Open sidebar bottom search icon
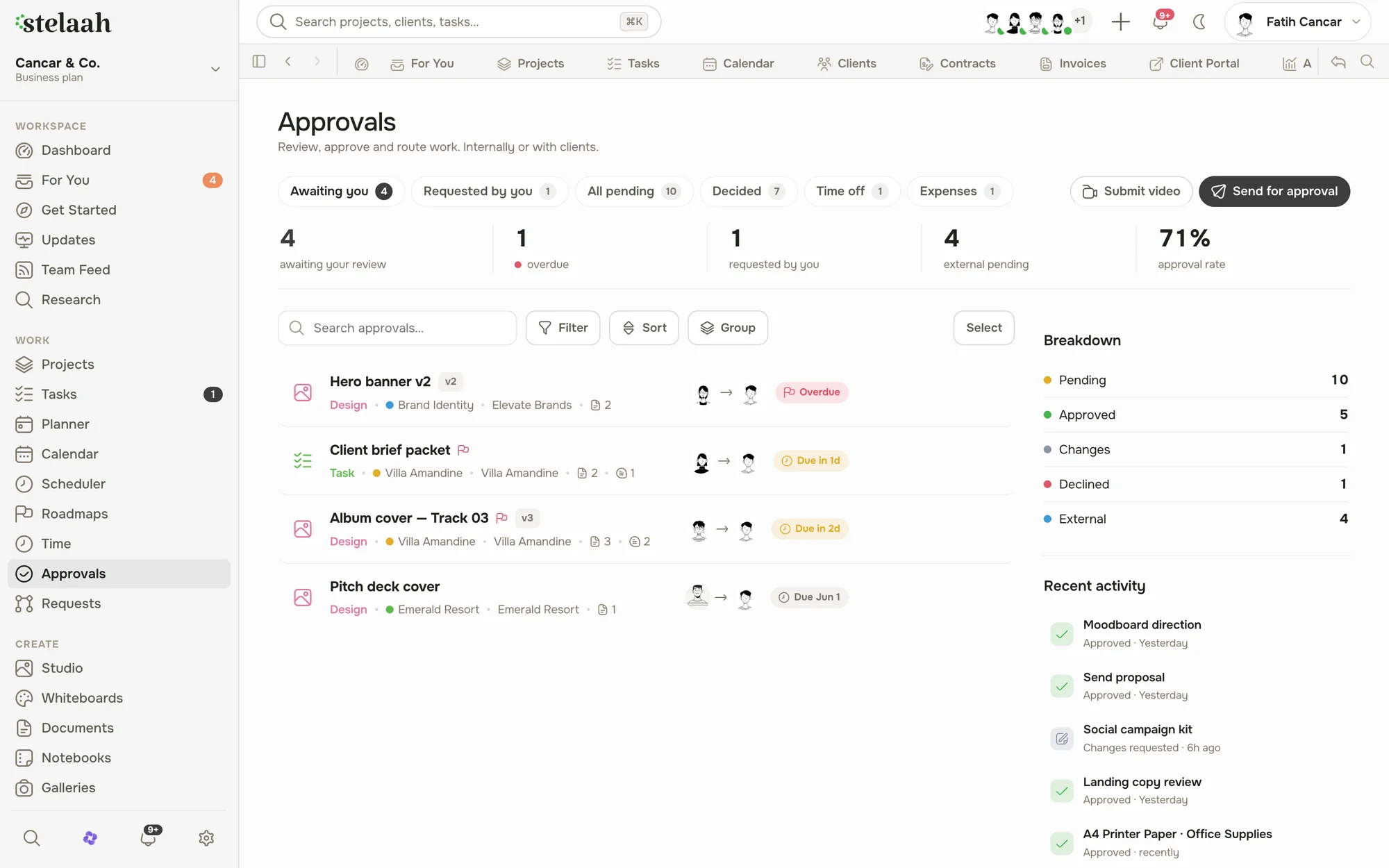This screenshot has width=1389, height=868. 31,838
